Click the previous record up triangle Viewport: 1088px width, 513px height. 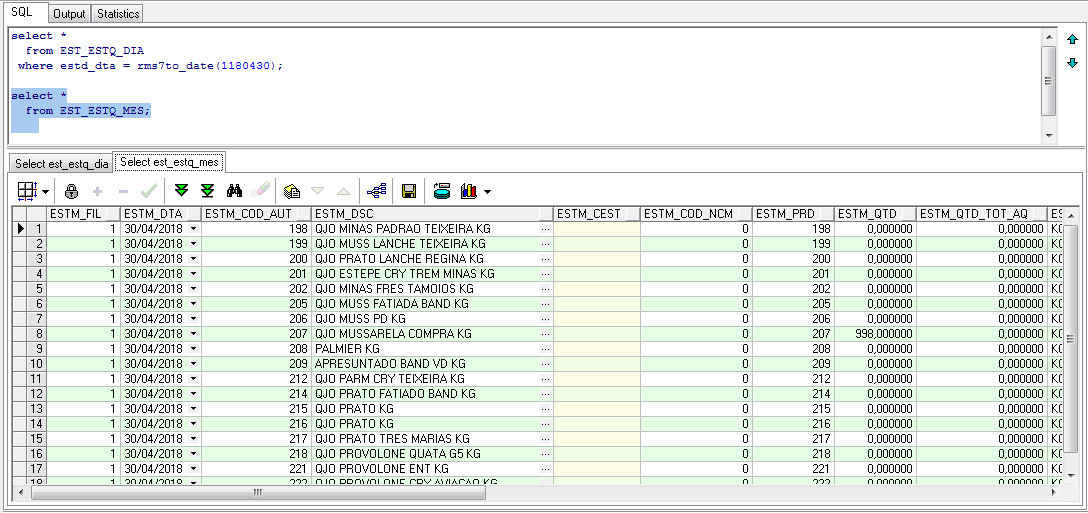click(x=343, y=190)
